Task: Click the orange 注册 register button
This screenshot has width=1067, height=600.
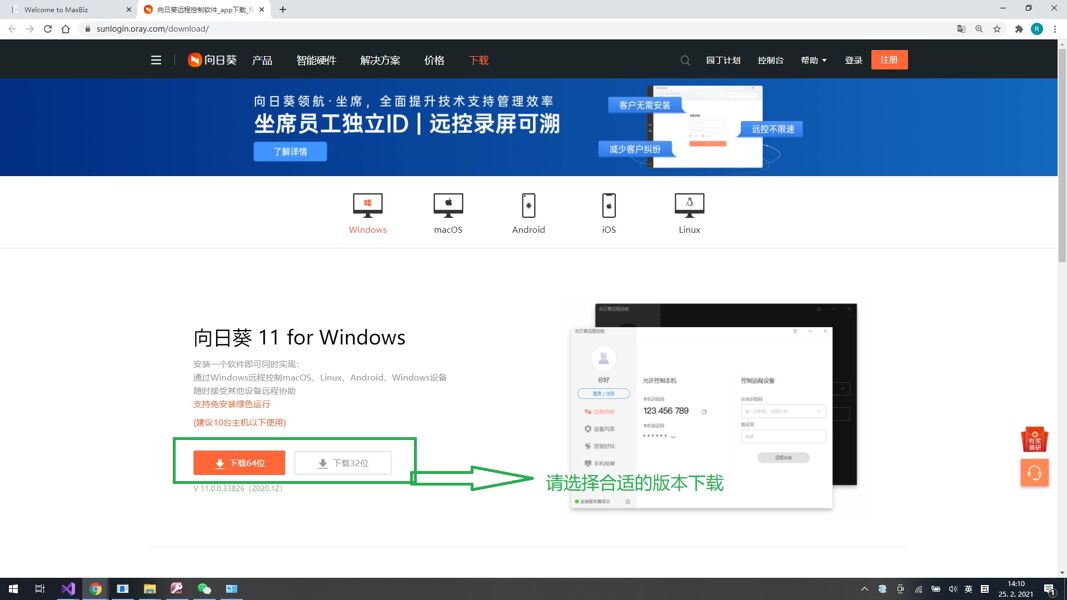Action: [889, 60]
